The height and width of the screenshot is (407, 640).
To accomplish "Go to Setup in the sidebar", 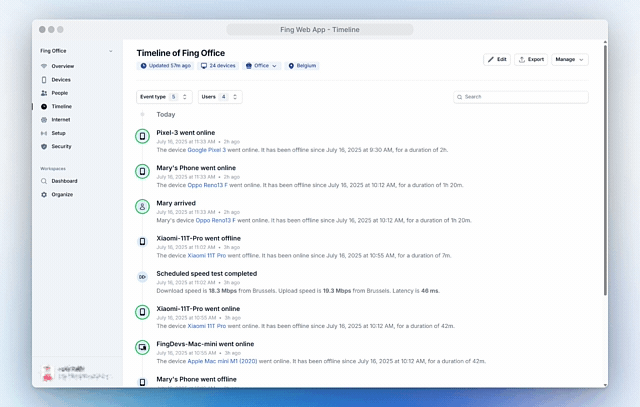I will click(58, 133).
